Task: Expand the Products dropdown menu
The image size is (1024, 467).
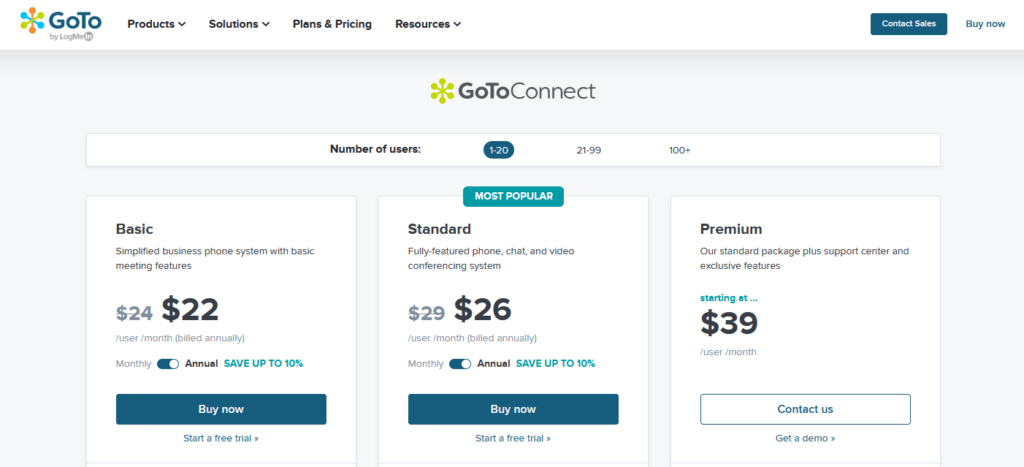Action: (x=156, y=24)
